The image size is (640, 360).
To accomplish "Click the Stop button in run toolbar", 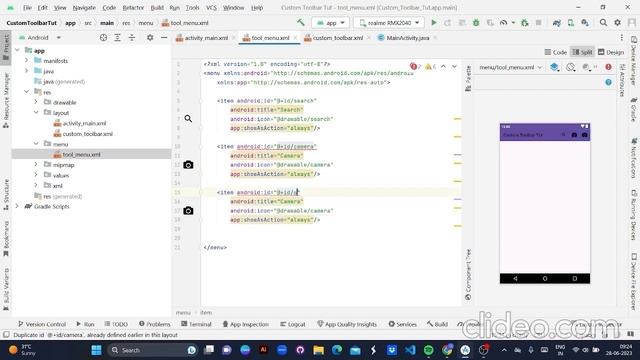I will [539, 23].
